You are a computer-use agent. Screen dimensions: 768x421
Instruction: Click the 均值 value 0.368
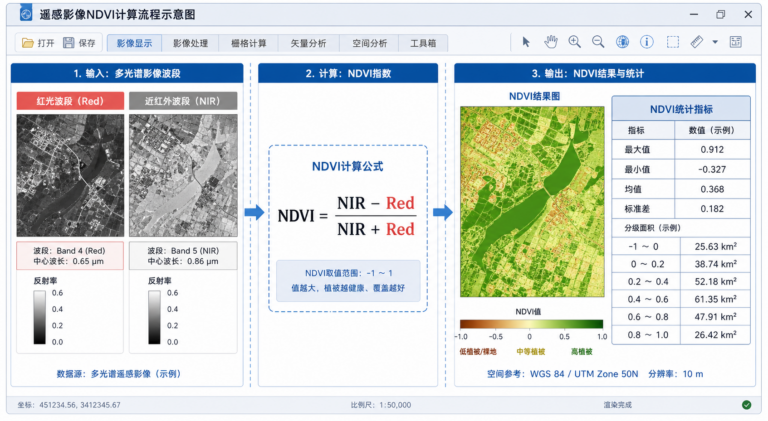(712, 189)
